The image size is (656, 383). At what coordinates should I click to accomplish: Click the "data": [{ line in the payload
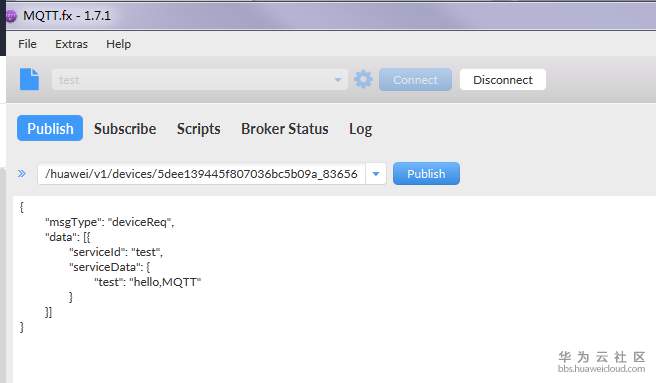click(x=67, y=237)
